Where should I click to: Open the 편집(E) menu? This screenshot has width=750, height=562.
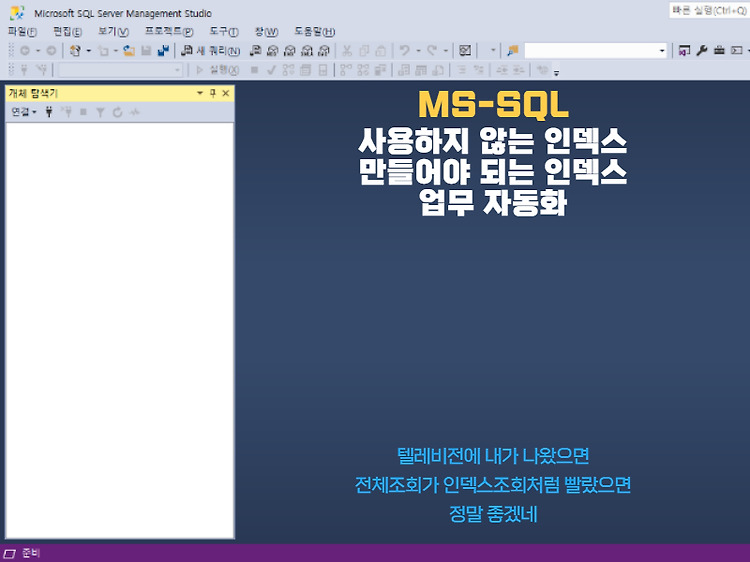(x=67, y=32)
